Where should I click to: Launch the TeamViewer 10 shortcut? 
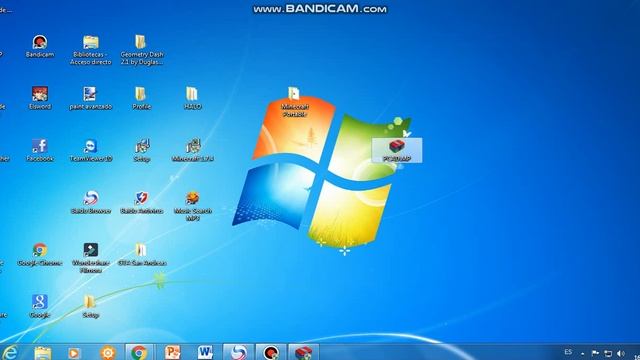(x=91, y=150)
